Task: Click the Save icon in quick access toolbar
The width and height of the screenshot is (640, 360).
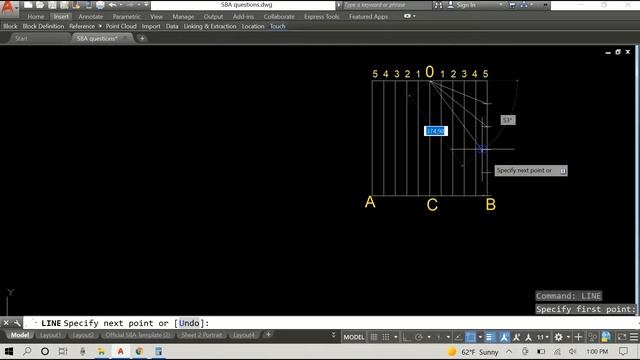Action: [x=52, y=5]
